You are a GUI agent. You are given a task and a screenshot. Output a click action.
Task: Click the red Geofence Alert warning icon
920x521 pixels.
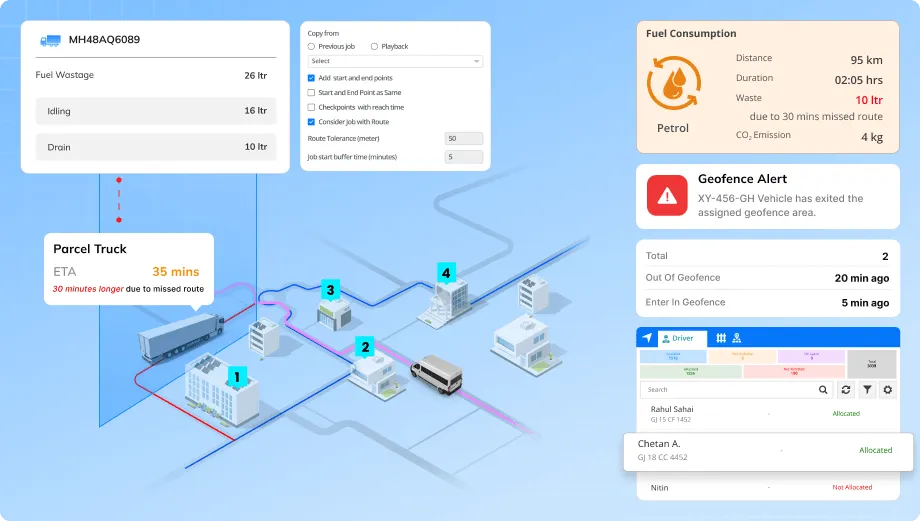coord(667,195)
